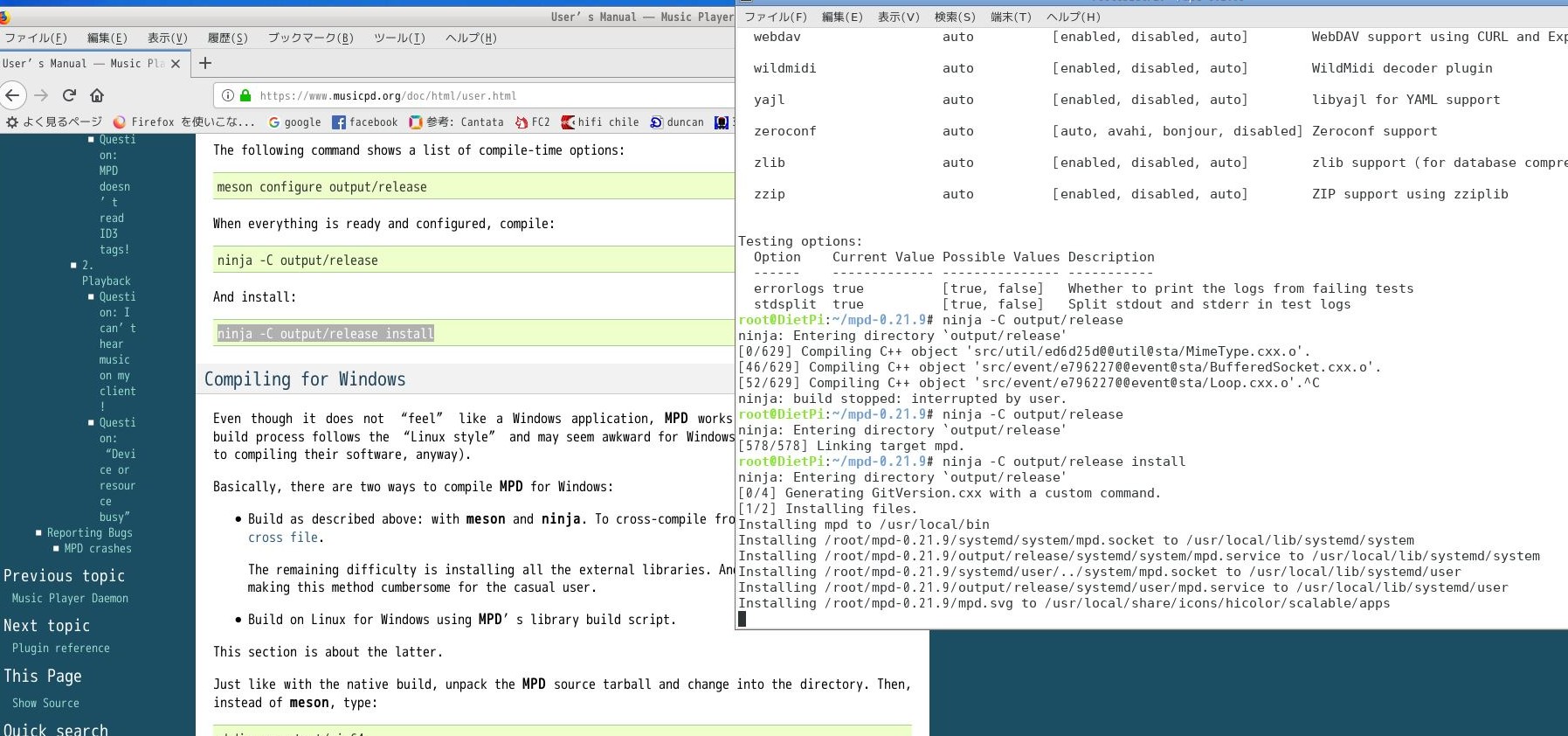Screen dimensions: 1568x736
Task: Open the duncan bookmark
Action: pyautogui.click(x=677, y=122)
